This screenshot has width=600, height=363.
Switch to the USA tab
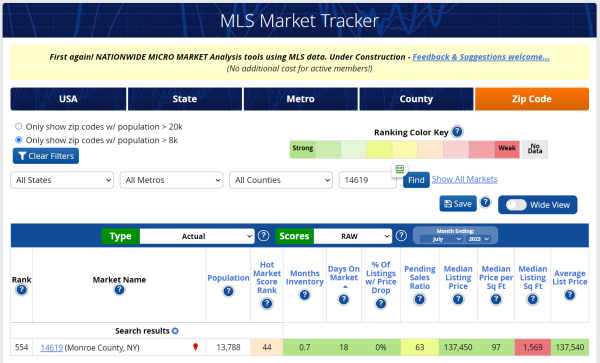coord(68,99)
